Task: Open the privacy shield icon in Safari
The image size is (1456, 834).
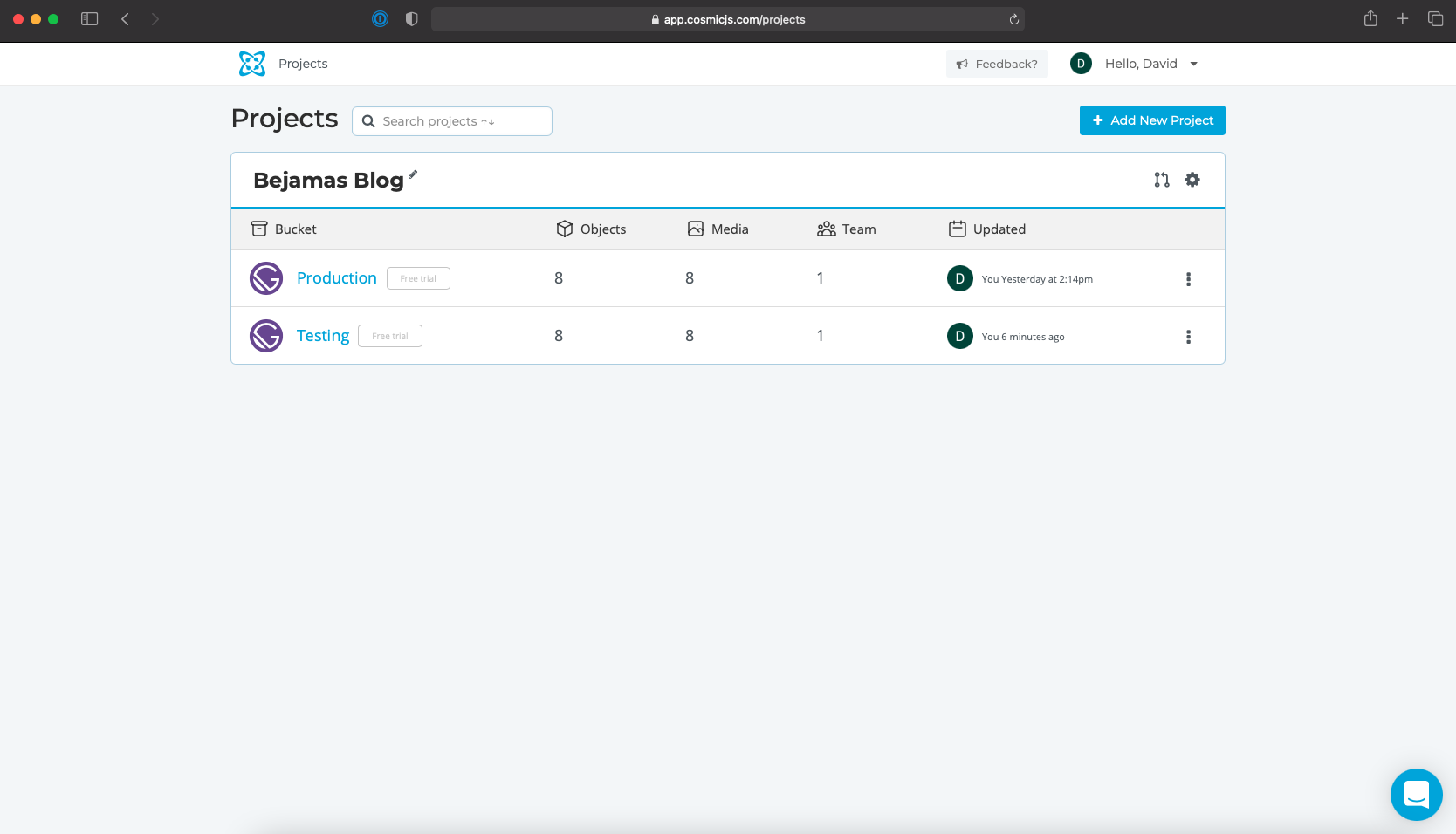Action: [x=412, y=19]
